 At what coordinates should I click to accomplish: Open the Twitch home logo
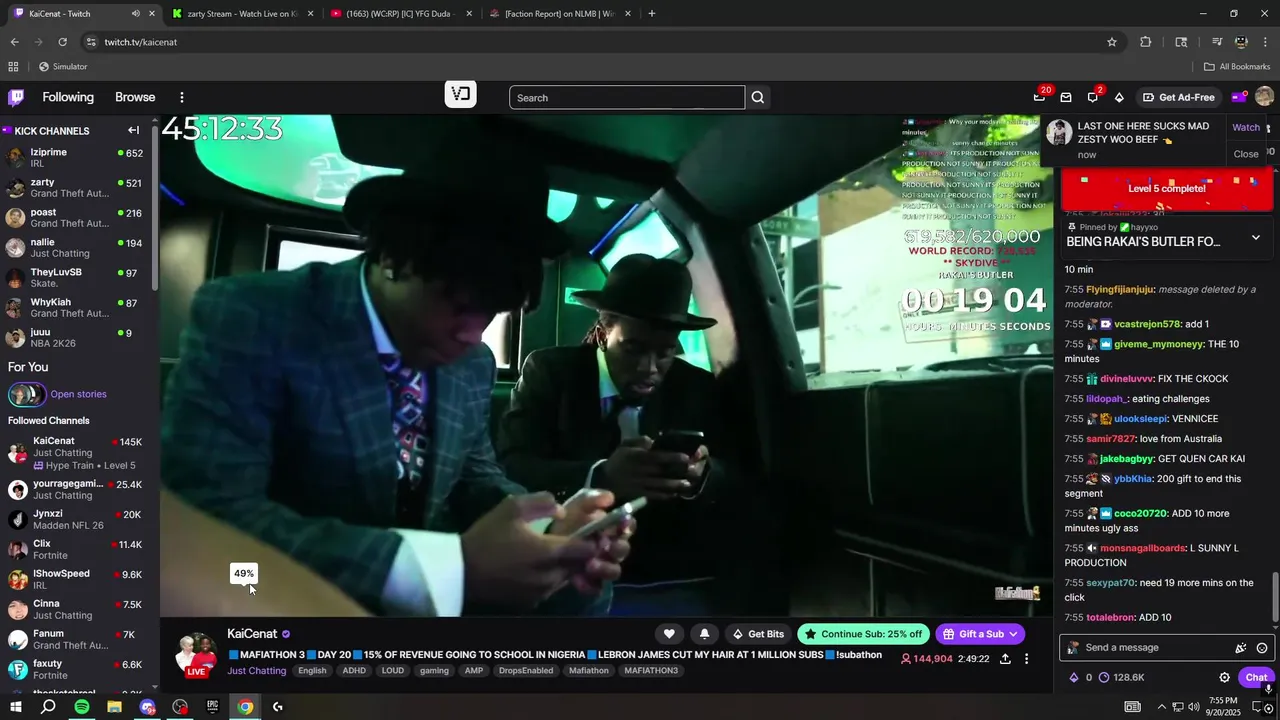point(16,97)
